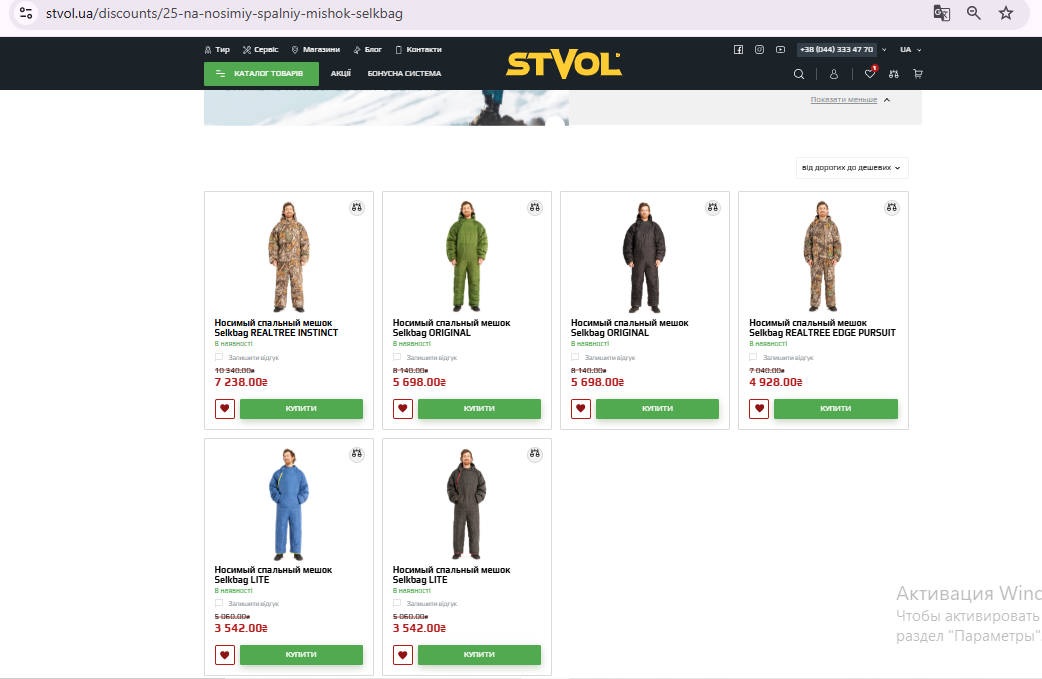Viewport: 1042px width, 679px height.
Task: Buy dark gray Selkbag LITE with 'КУПИТИ'
Action: point(479,654)
